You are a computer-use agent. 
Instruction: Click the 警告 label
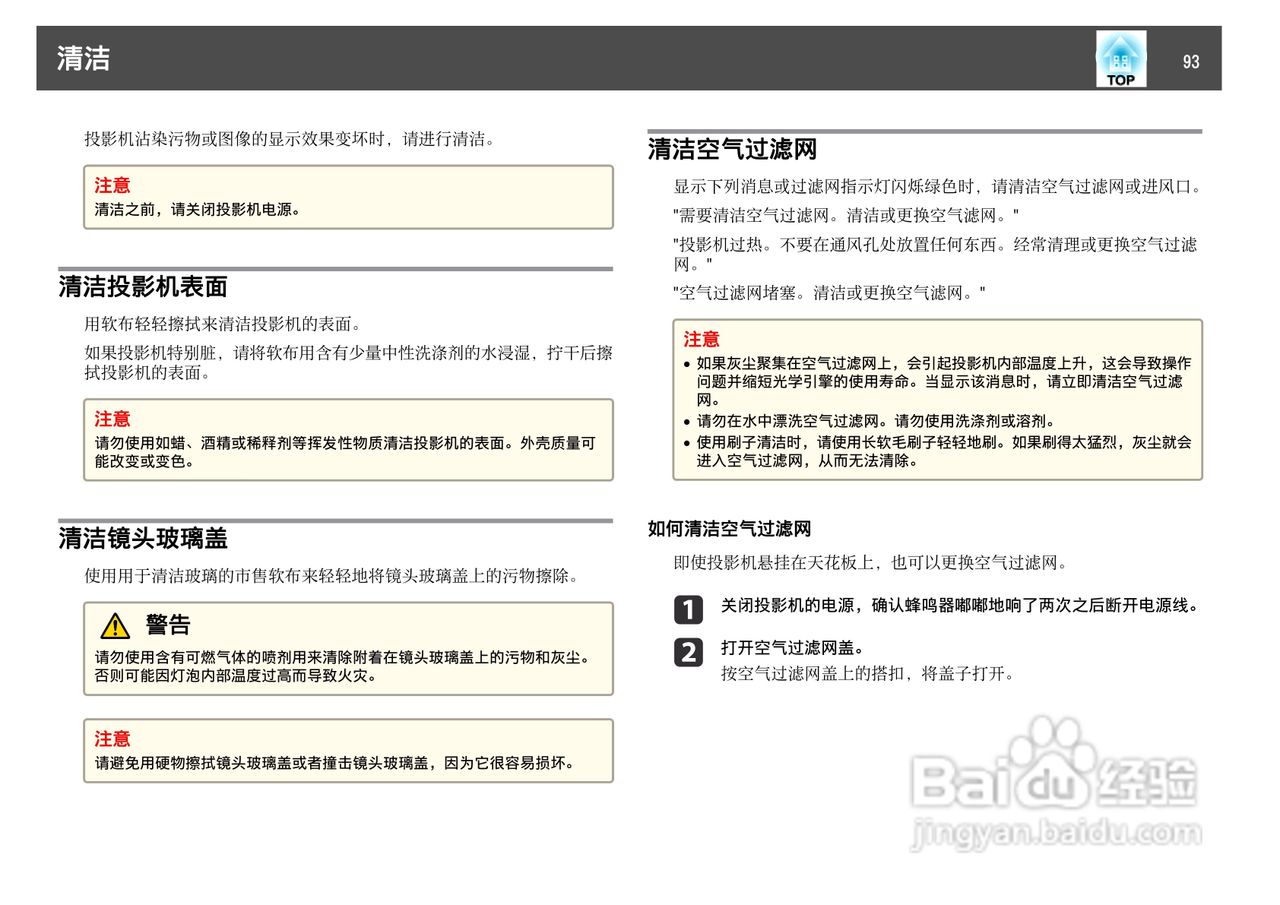(x=168, y=625)
